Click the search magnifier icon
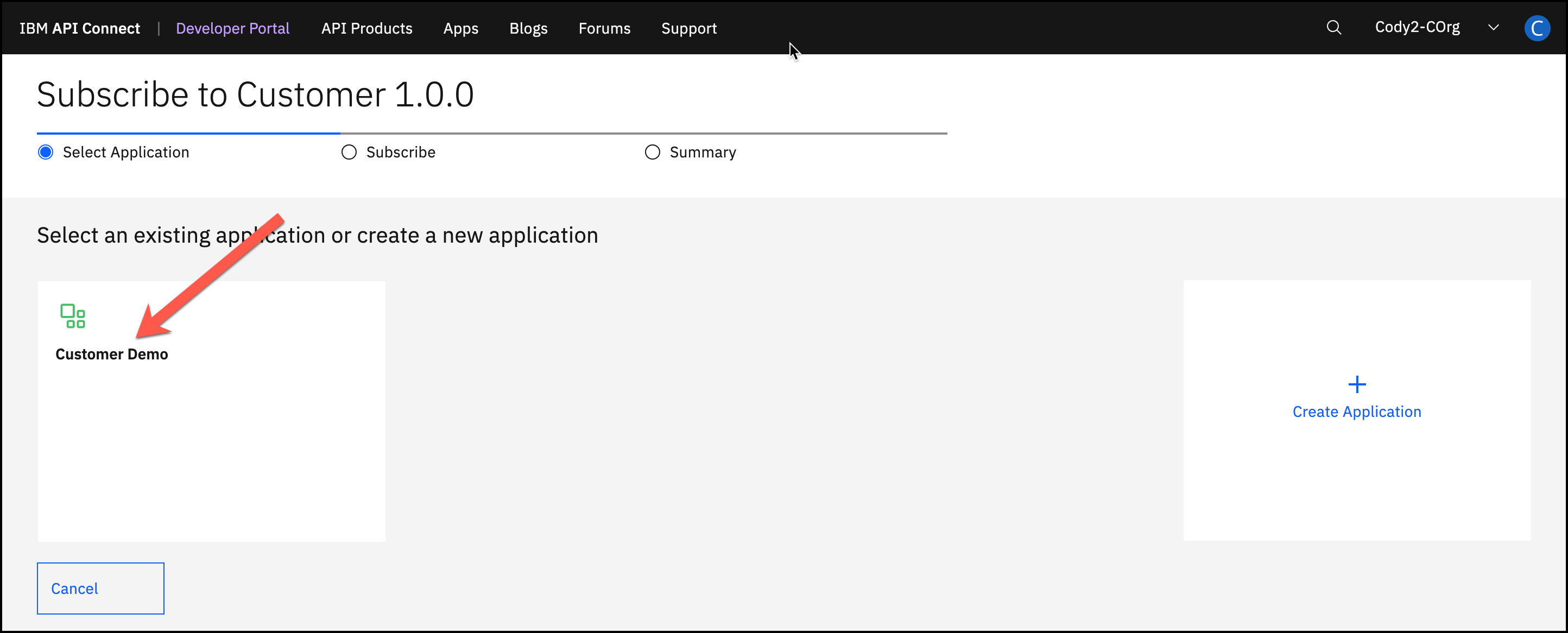1568x633 pixels. pyautogui.click(x=1333, y=28)
